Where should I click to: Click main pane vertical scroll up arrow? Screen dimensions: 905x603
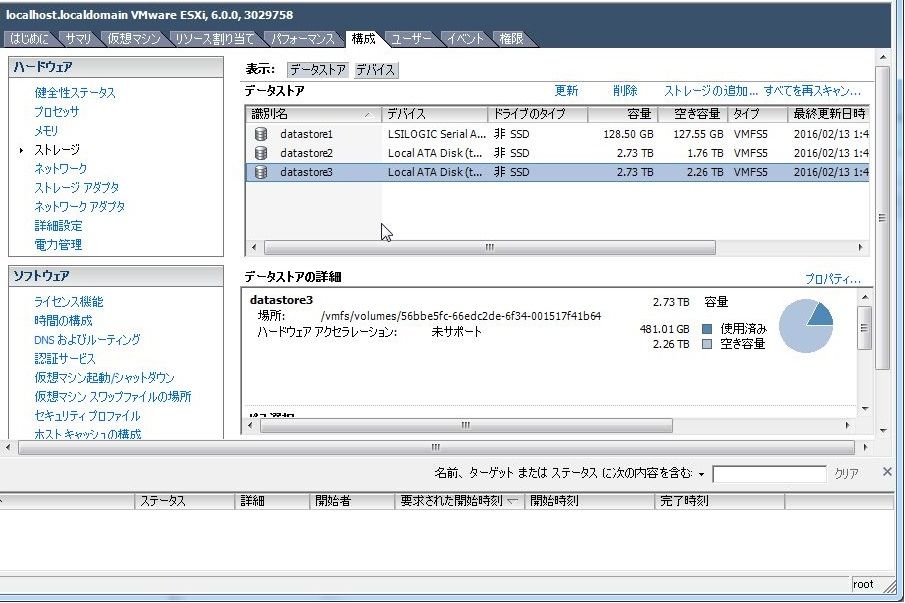882,57
